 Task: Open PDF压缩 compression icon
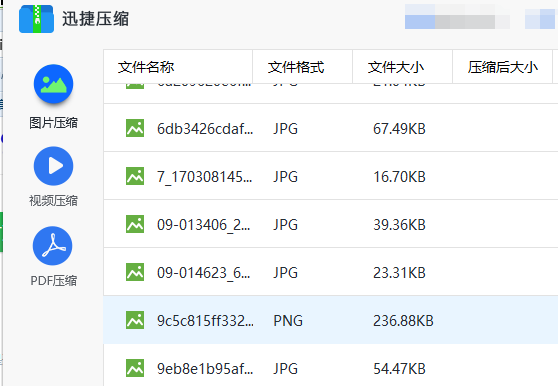[53, 246]
